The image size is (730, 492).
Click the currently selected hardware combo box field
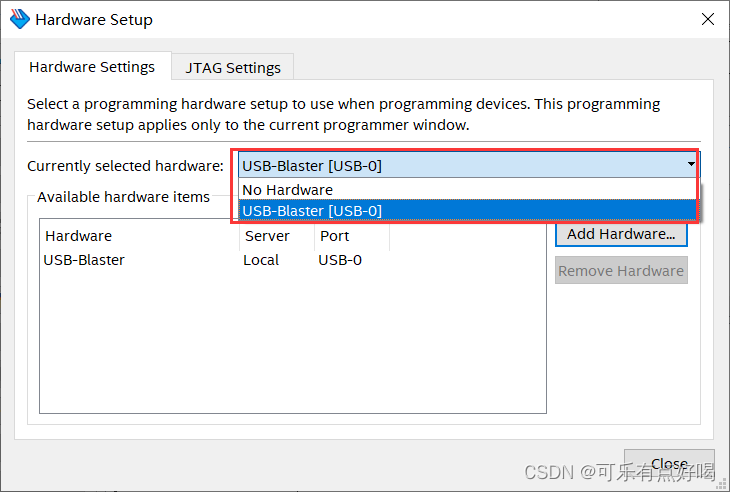460,165
